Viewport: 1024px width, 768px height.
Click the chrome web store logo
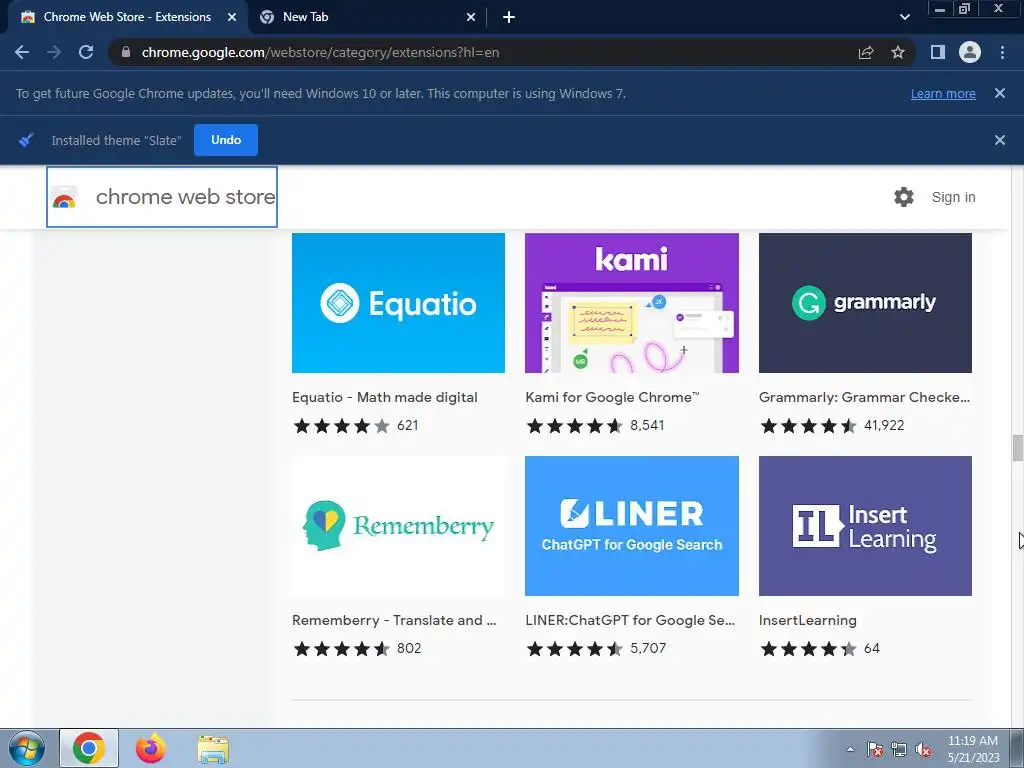click(162, 197)
